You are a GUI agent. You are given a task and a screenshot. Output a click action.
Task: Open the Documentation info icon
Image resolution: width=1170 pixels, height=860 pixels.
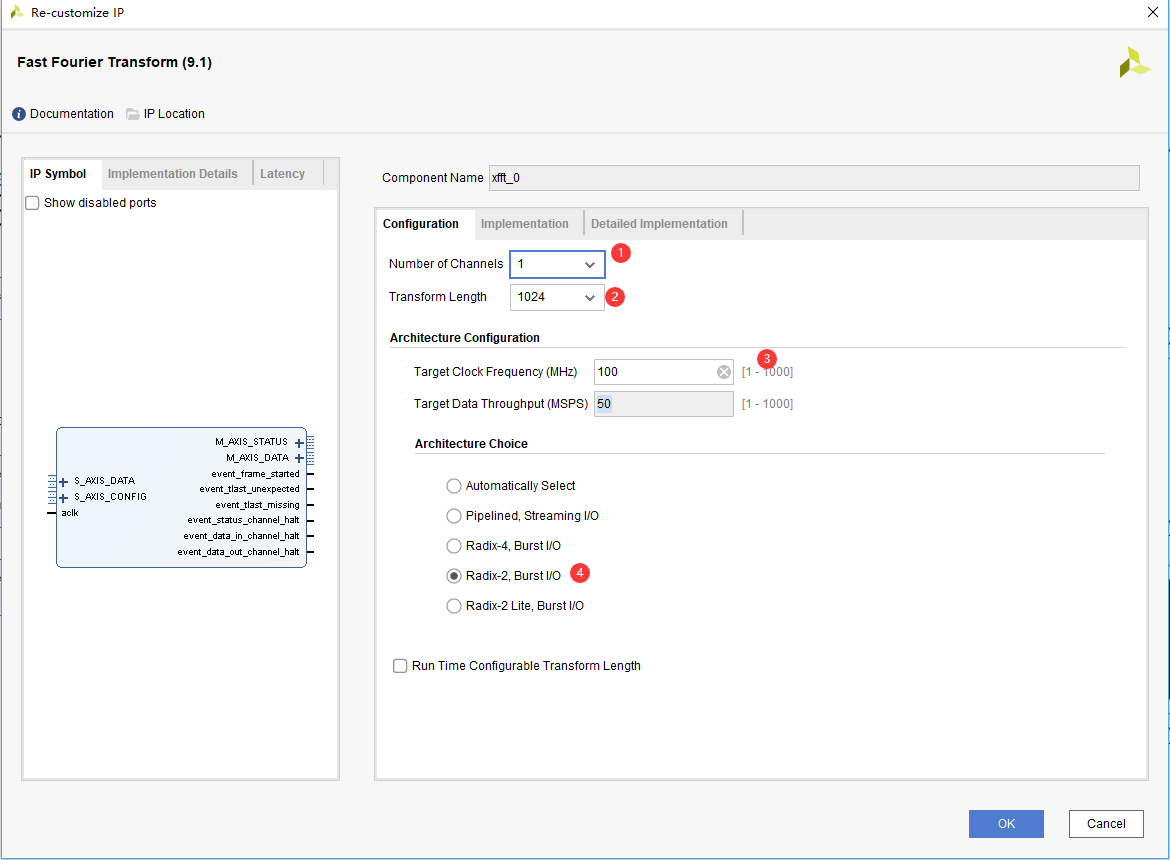(x=19, y=114)
